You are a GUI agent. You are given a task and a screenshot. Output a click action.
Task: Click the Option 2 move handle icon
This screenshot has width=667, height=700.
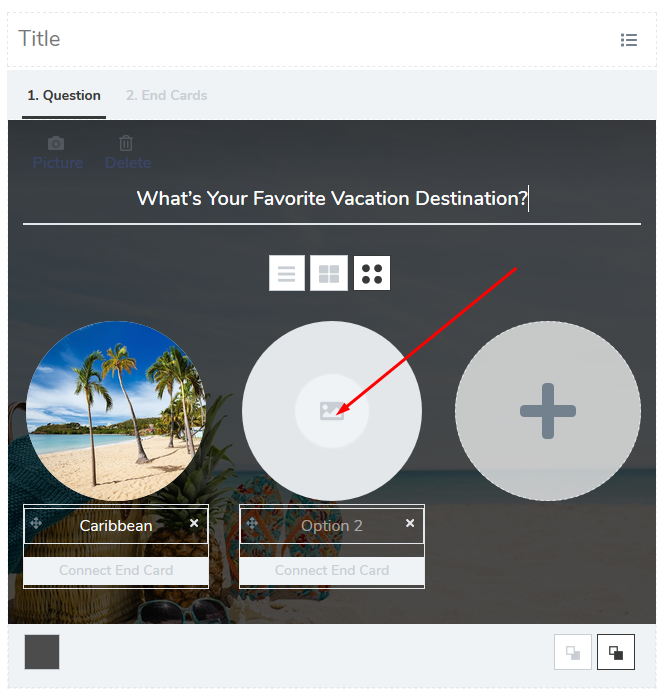click(252, 523)
